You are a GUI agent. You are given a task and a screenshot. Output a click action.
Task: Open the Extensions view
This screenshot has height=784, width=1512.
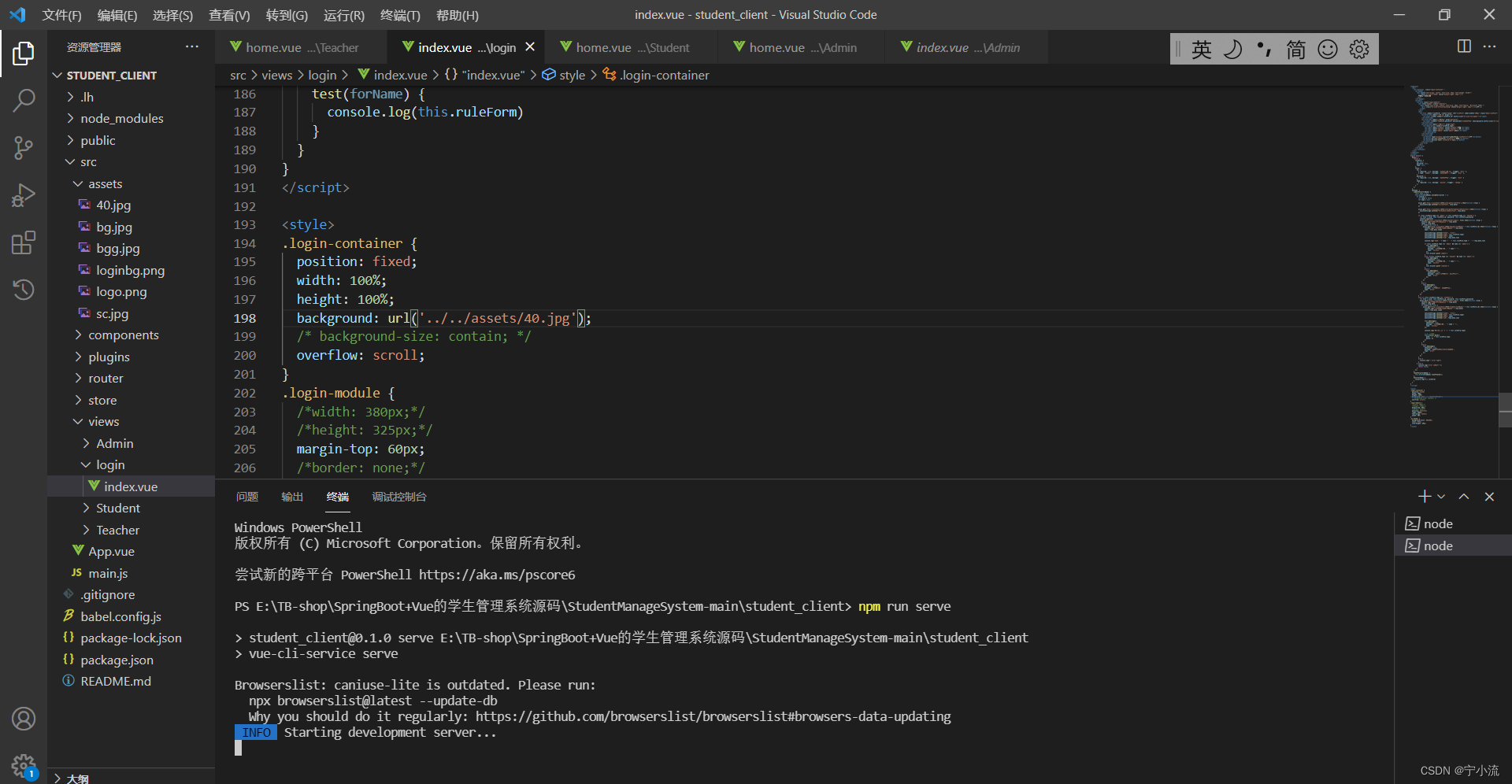coord(24,242)
